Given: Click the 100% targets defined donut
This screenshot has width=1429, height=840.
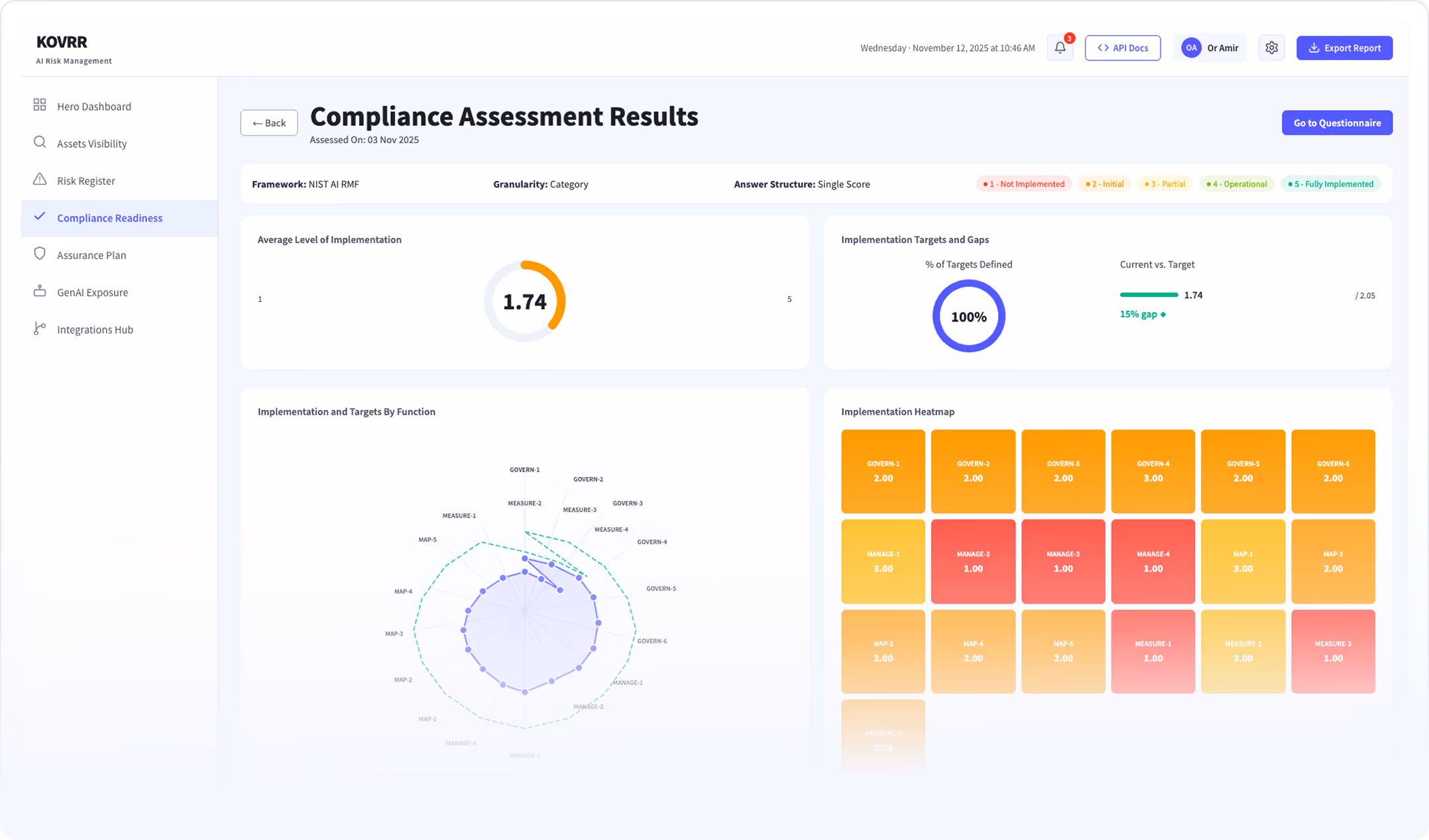Looking at the screenshot, I should (968, 316).
